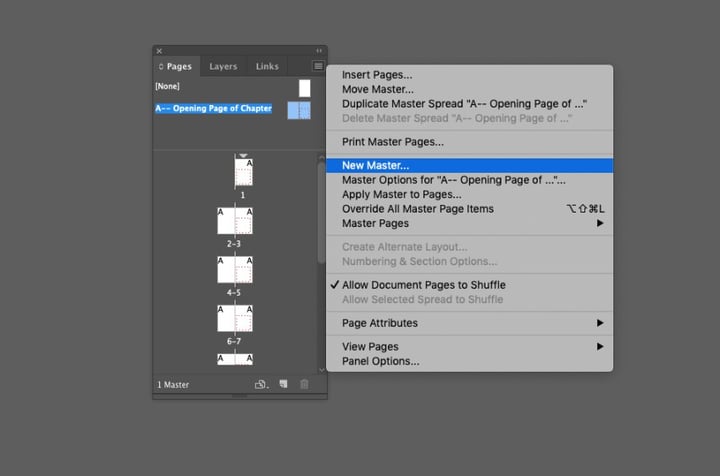Image resolution: width=720 pixels, height=476 pixels.
Task: Choose Print Master Pages...
Action: (x=469, y=142)
